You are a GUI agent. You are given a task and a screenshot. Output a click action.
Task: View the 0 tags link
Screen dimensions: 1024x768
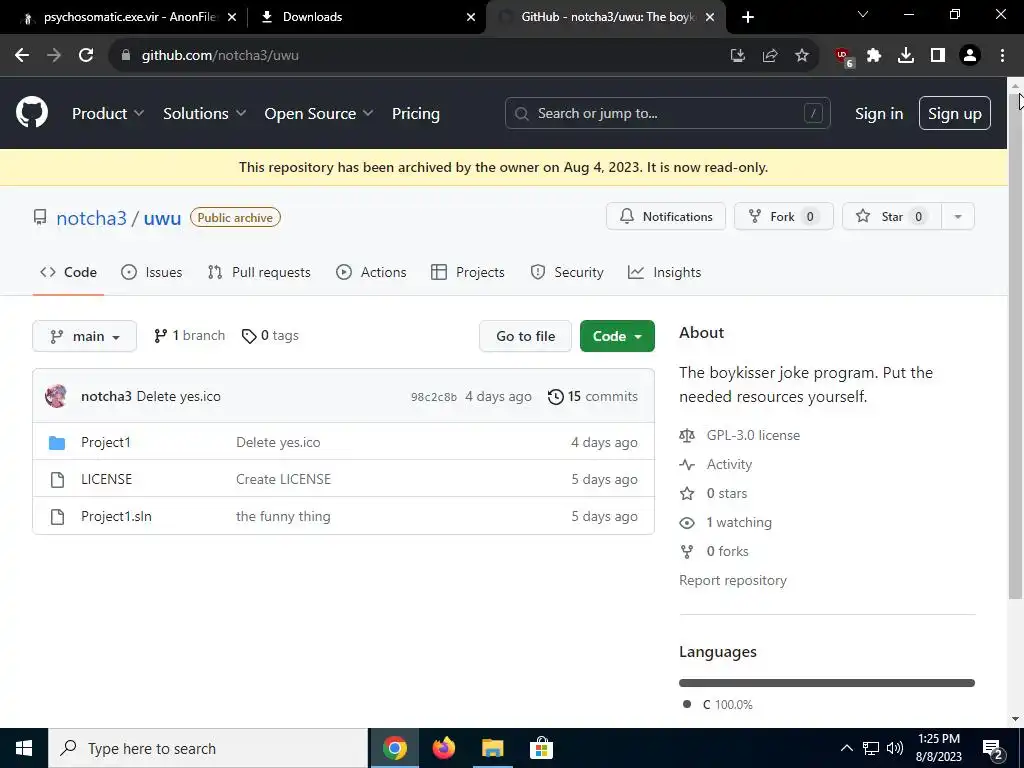pyautogui.click(x=270, y=335)
